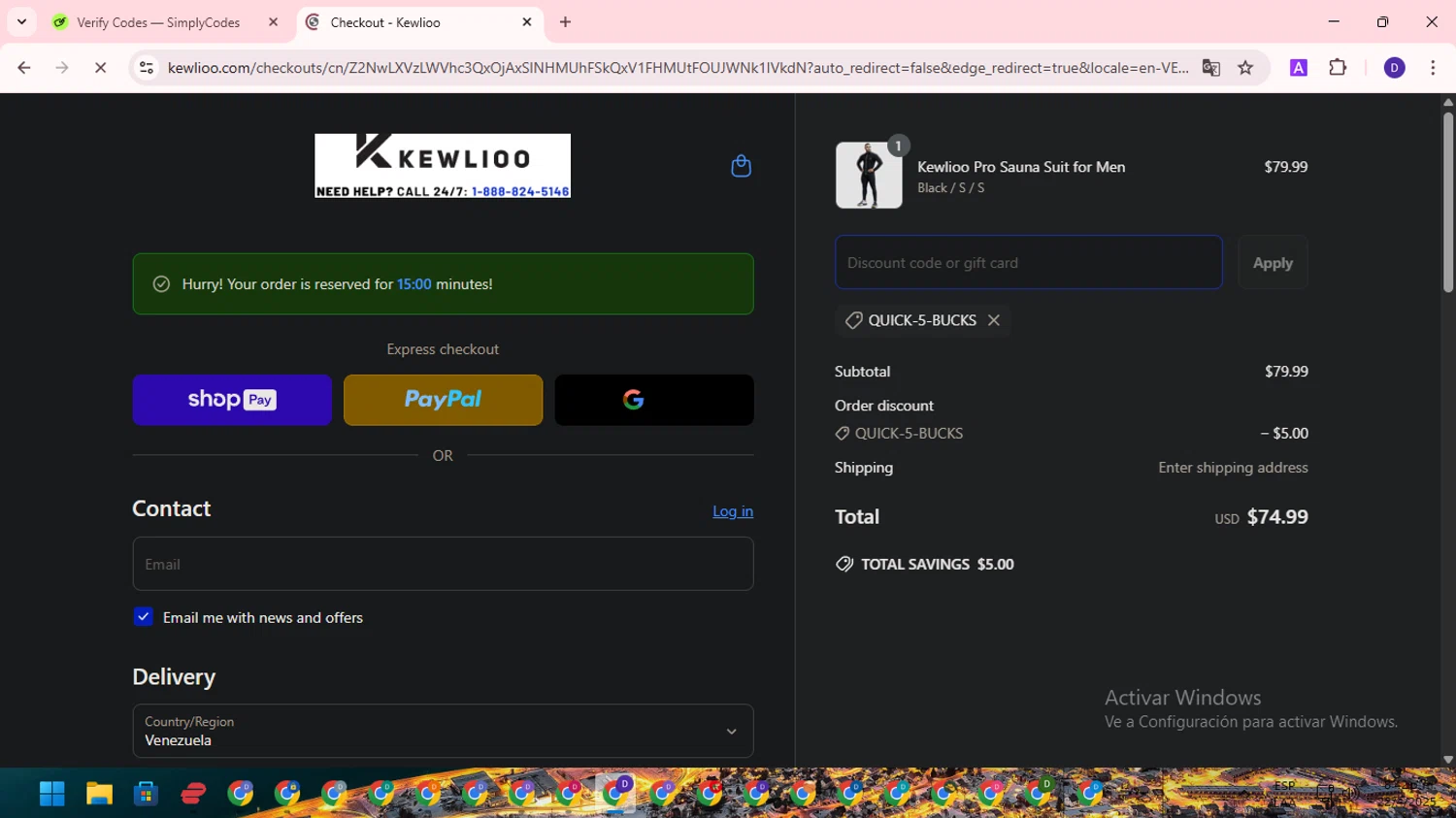Viewport: 1456px width, 818px height.
Task: Open the Extensions puzzle icon
Action: 1338,68
